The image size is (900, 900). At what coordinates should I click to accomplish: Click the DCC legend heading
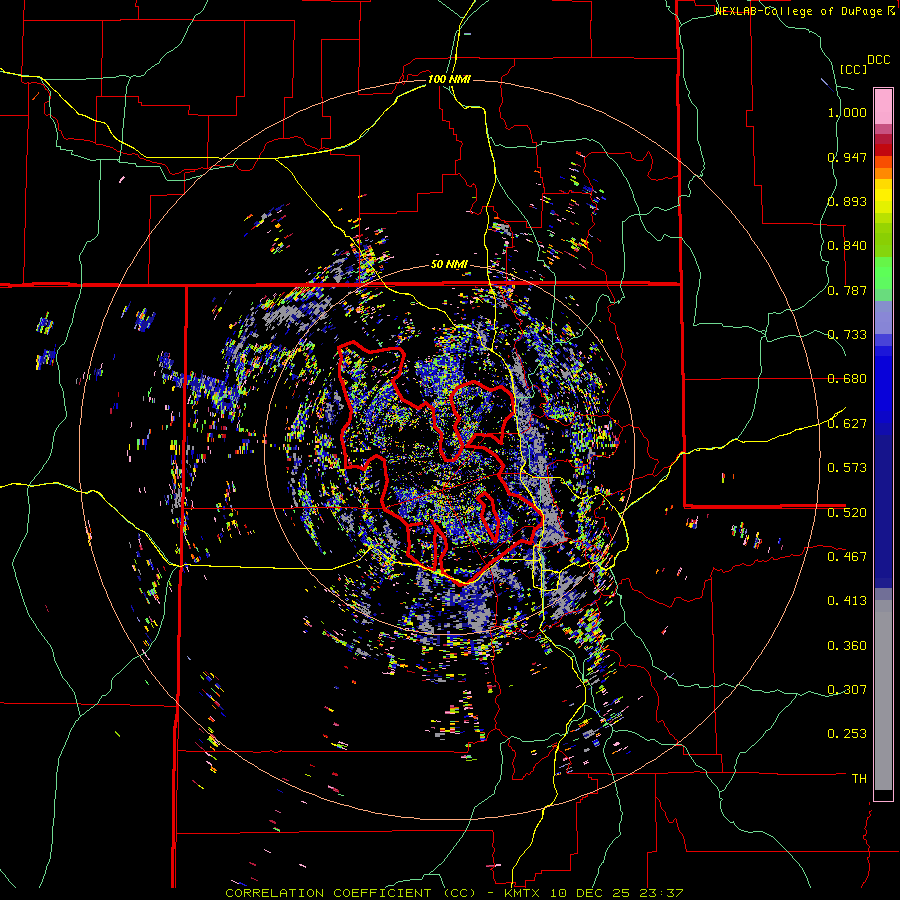[878, 60]
